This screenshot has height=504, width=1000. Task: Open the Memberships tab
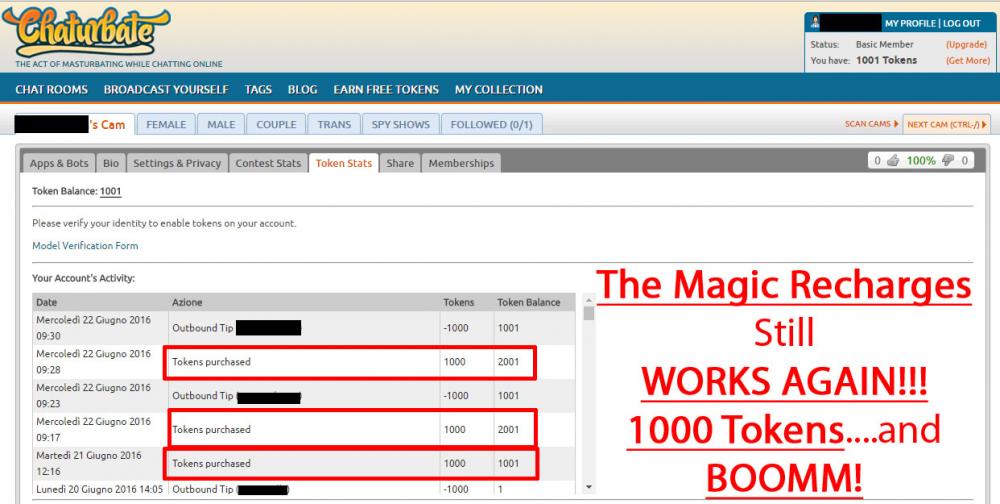(x=461, y=163)
